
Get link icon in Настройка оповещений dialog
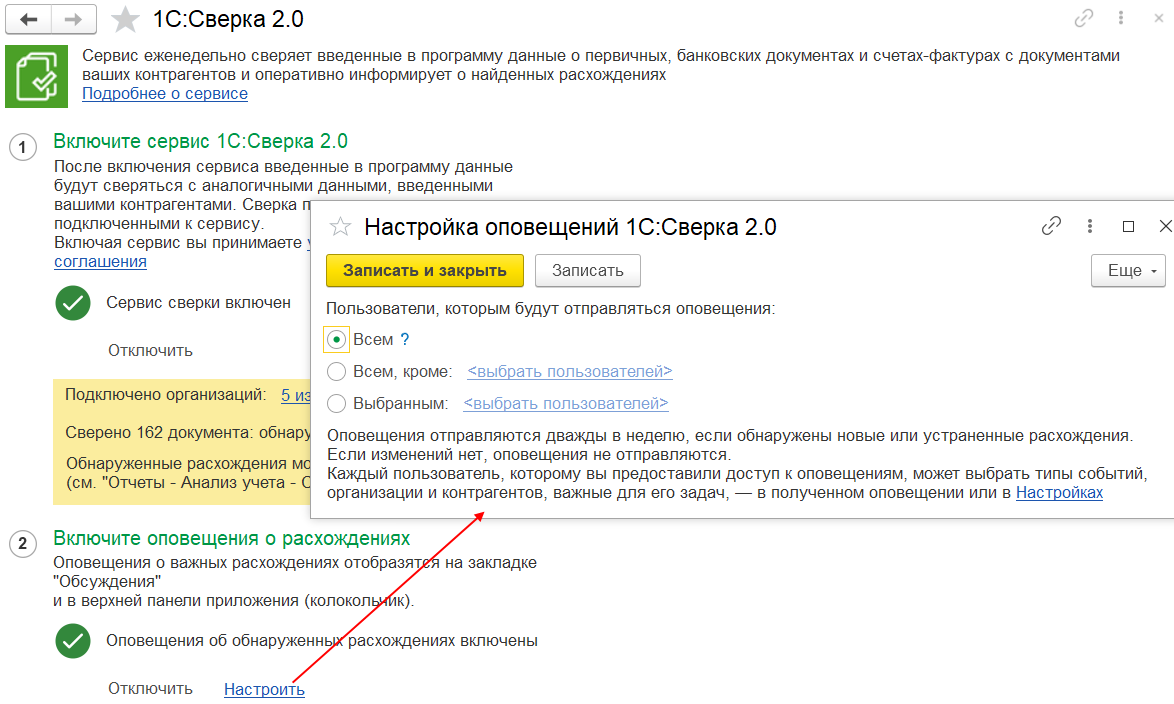1051,225
